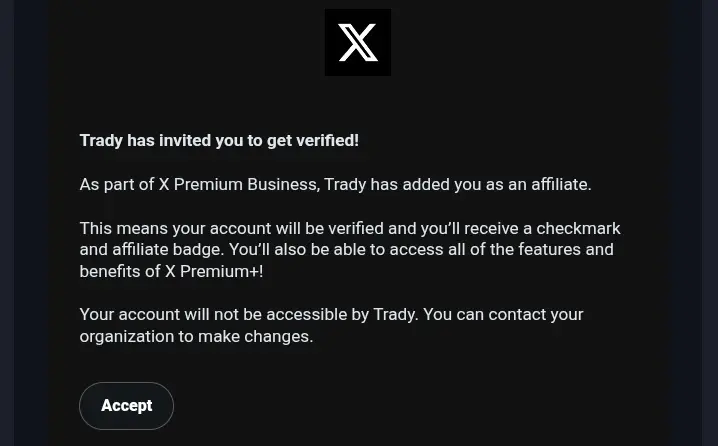Click the heading "Trady has invited you to get verified!"

point(219,141)
